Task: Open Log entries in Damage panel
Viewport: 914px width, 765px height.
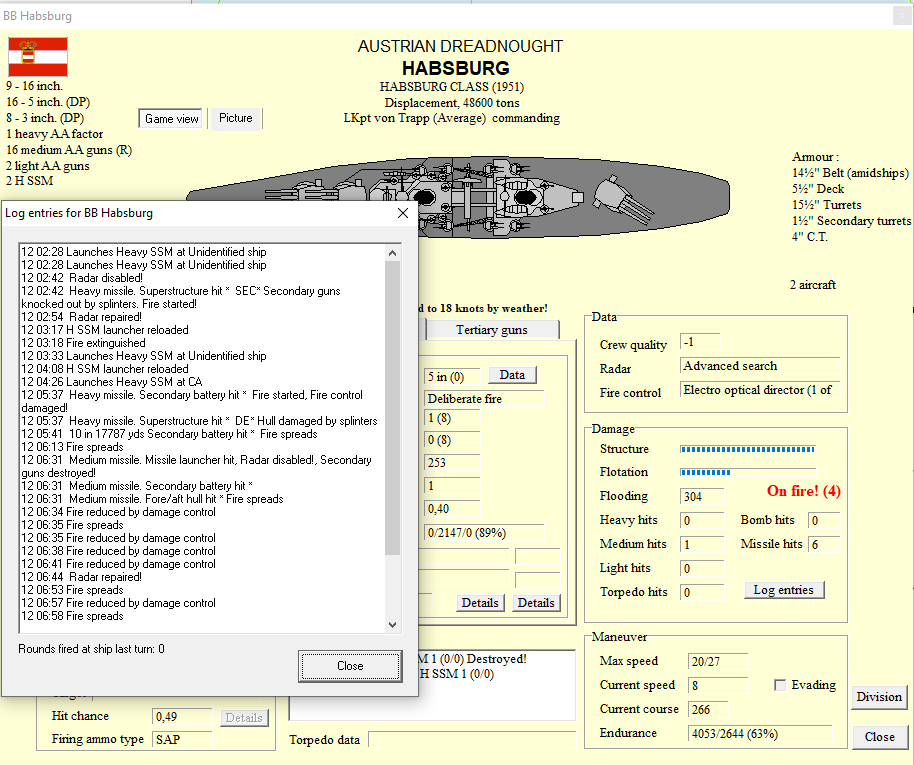Action: pyautogui.click(x=783, y=590)
